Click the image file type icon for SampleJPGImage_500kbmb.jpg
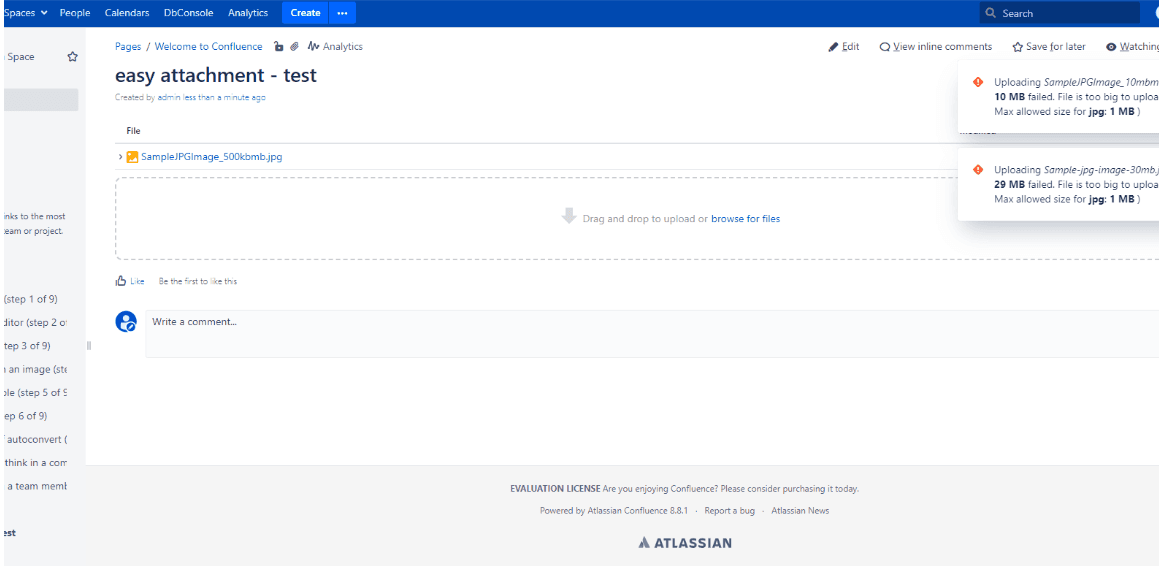The image size is (1163, 566). click(x=132, y=157)
